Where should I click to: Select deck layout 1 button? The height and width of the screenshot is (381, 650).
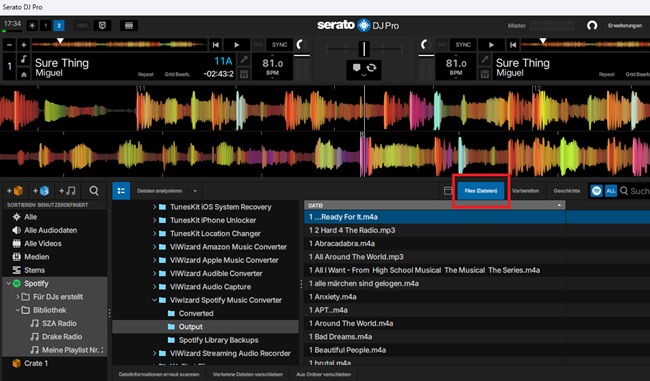pos(46,26)
